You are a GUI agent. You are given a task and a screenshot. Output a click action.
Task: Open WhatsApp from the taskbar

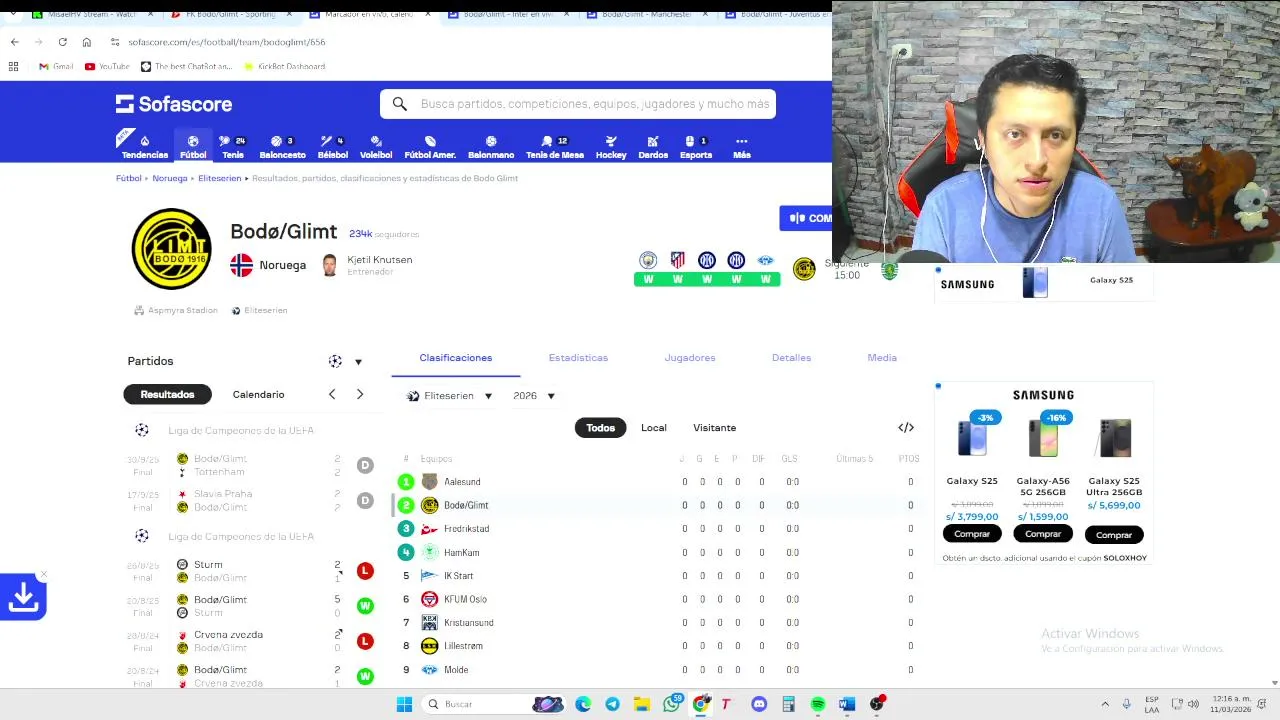[672, 704]
